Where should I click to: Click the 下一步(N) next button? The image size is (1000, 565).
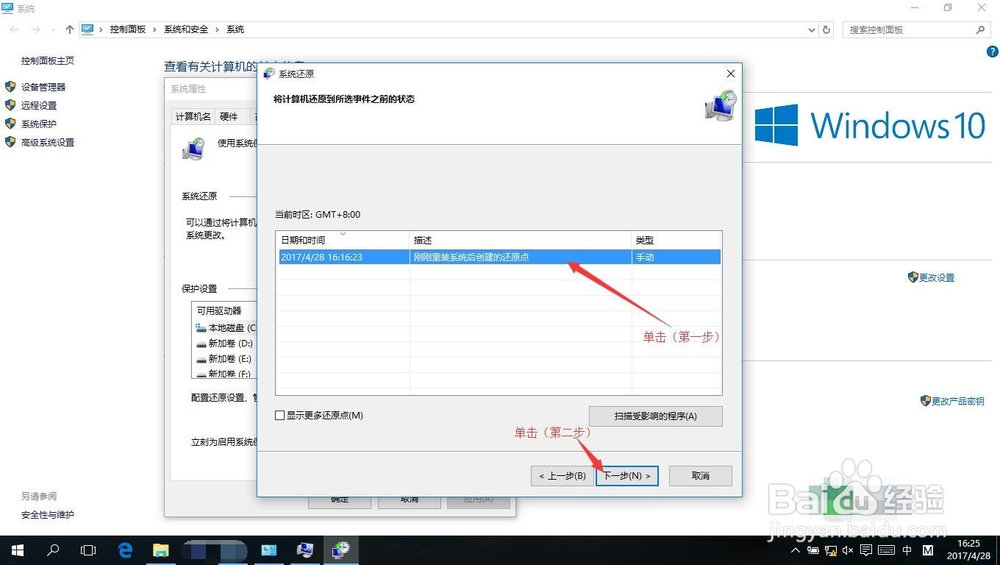click(x=628, y=476)
